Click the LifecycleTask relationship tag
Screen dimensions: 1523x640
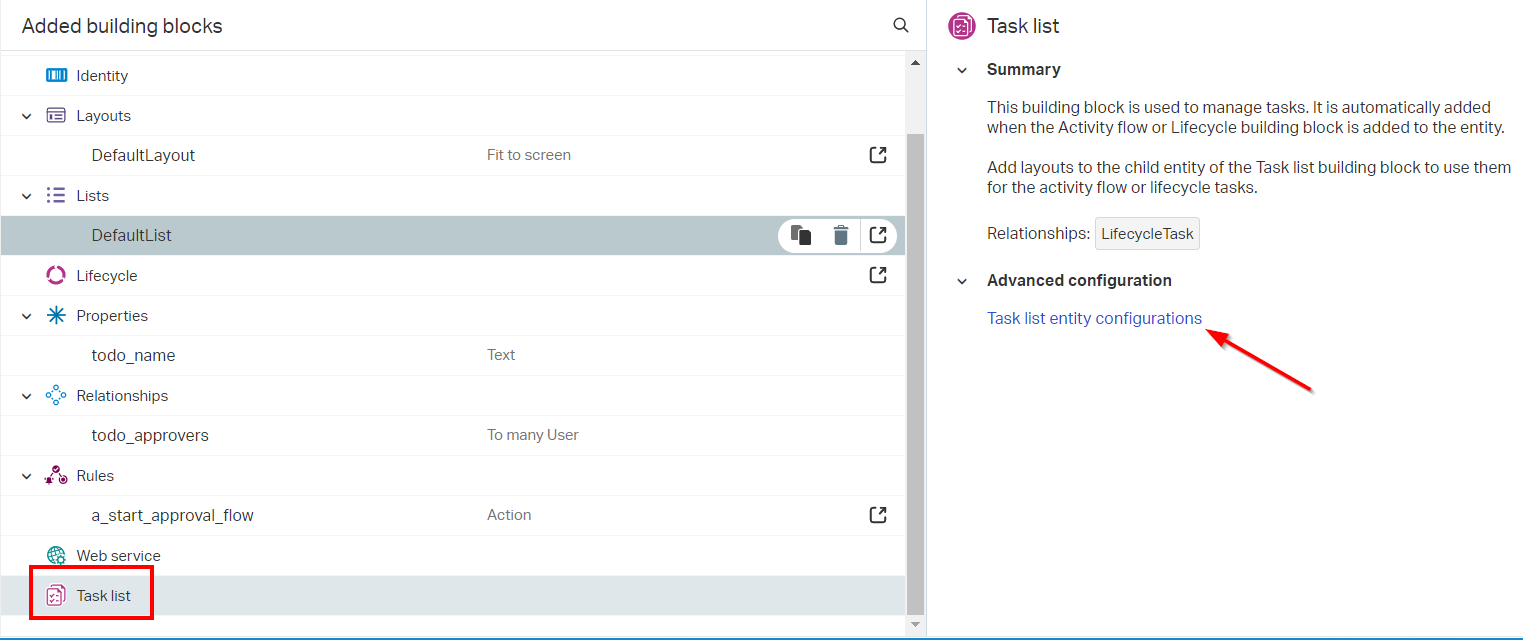(x=1147, y=234)
